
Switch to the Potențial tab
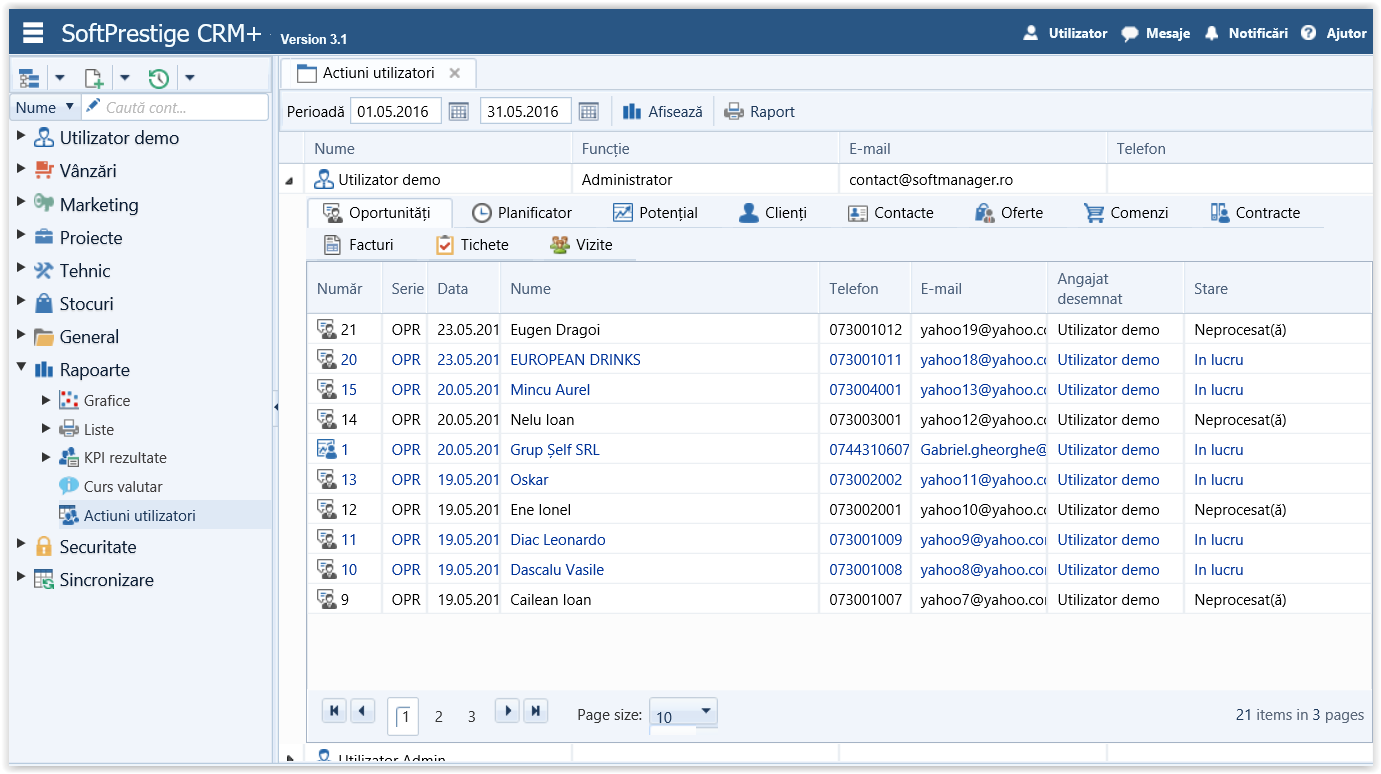click(x=656, y=213)
